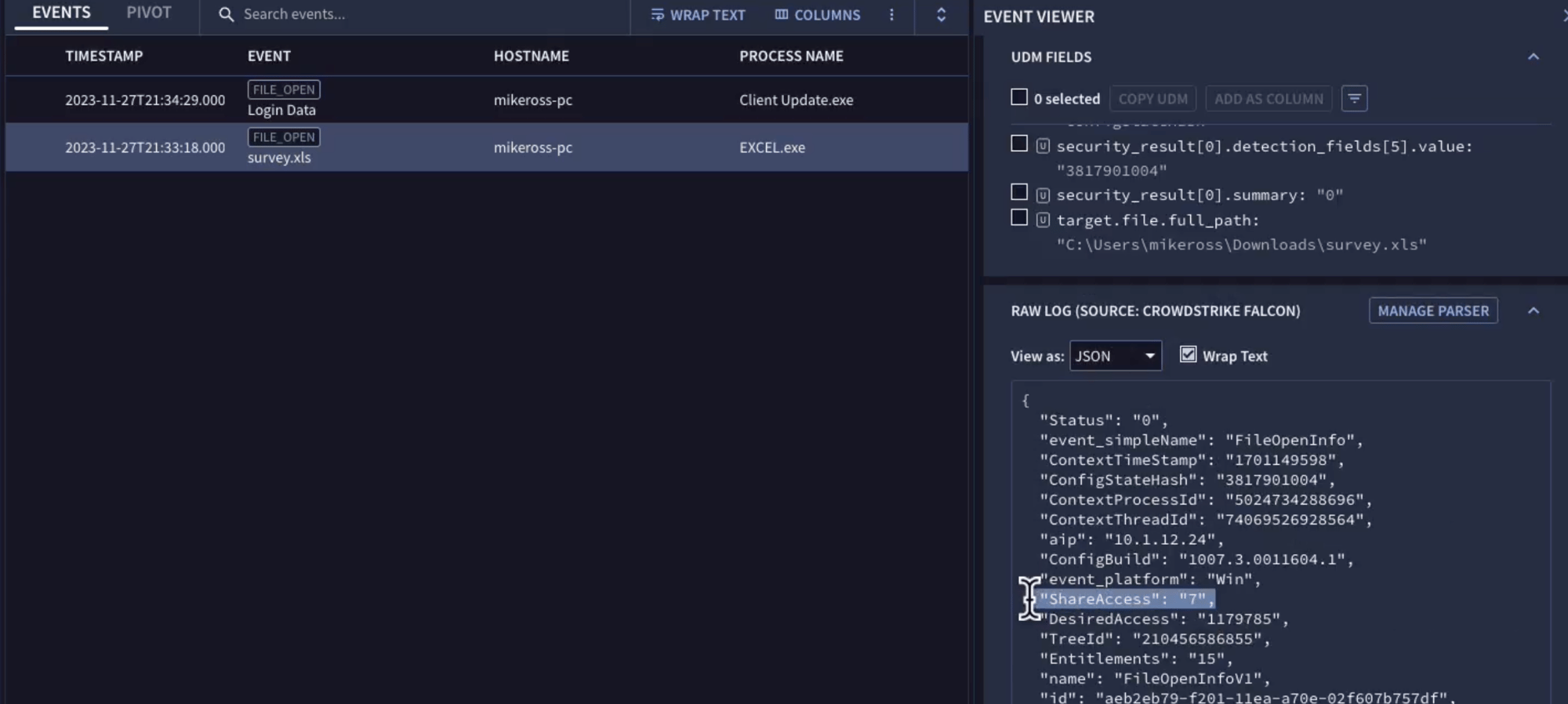Click the search magnifier icon
The width and height of the screenshot is (1568, 704).
[x=226, y=15]
